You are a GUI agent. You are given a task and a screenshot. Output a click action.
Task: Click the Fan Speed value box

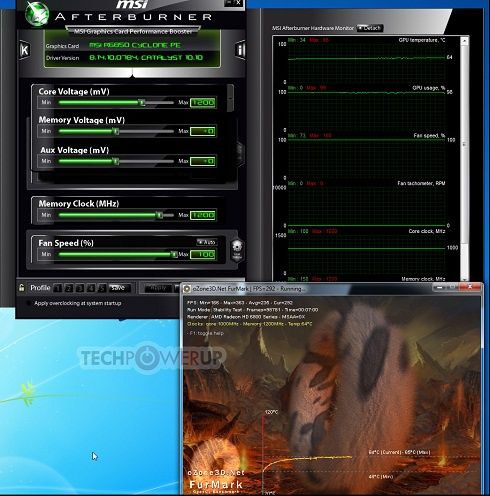[203, 254]
